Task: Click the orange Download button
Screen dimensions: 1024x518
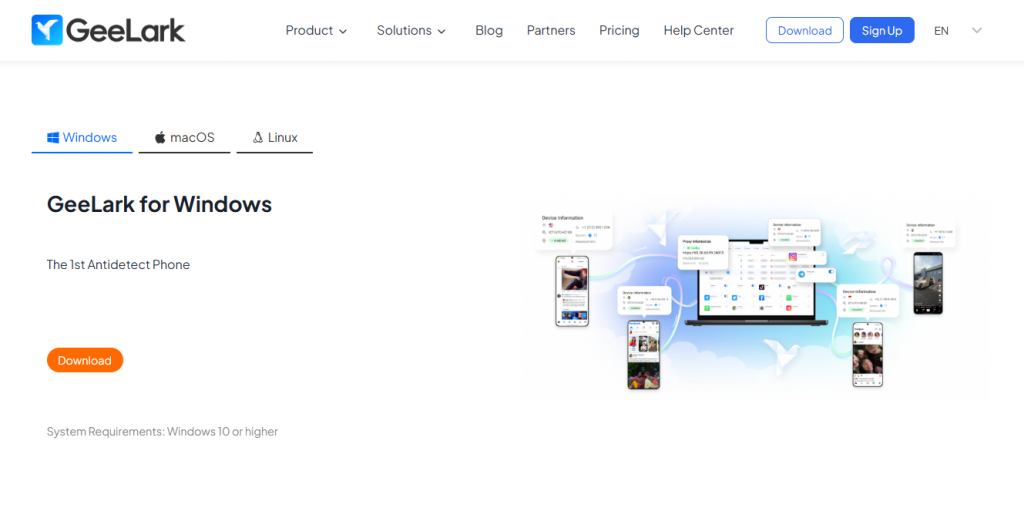Action: point(85,360)
